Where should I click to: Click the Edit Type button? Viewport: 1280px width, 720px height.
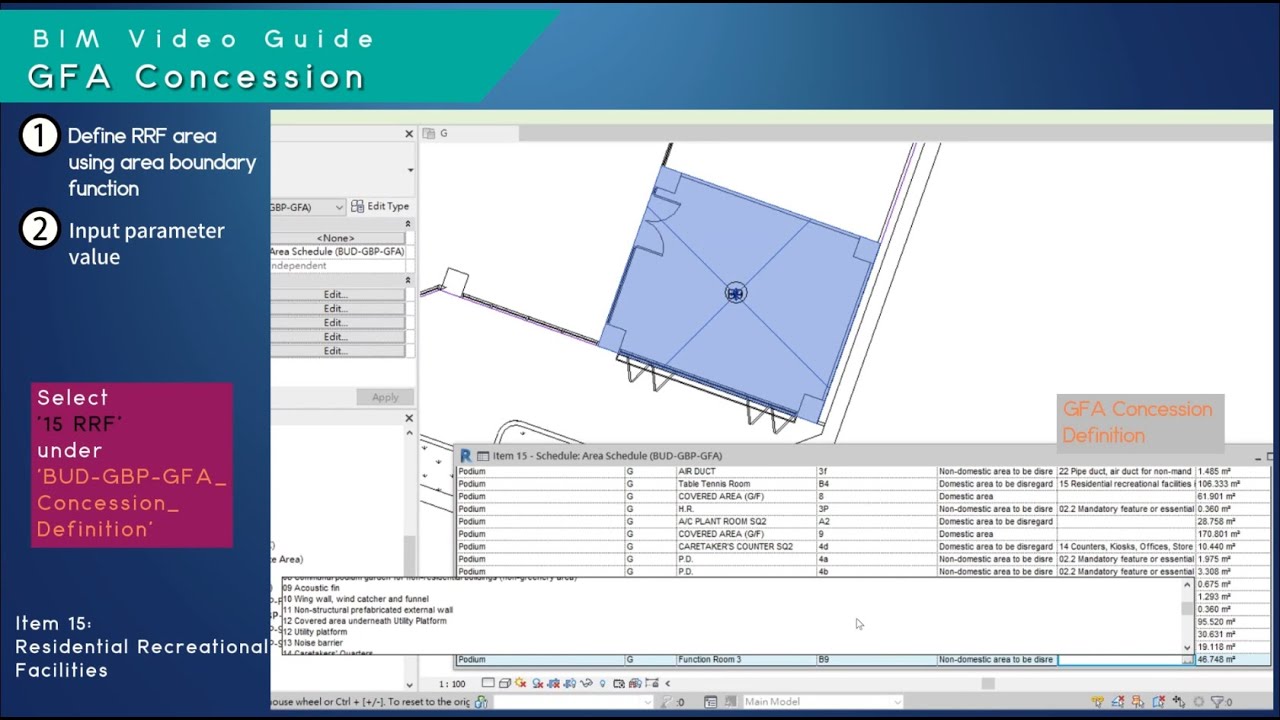tap(380, 207)
